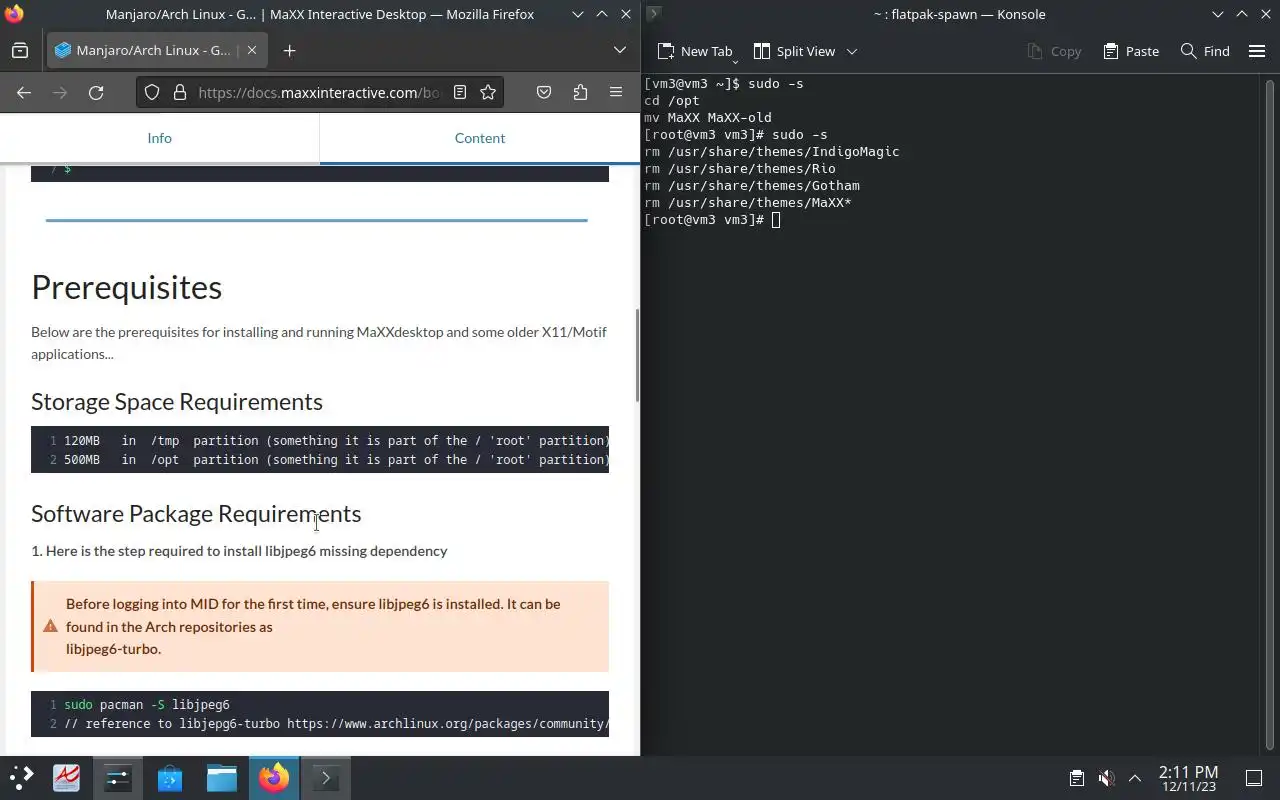Viewport: 1280px width, 800px height.
Task: Click the show desktop button
Action: tap(1254, 778)
